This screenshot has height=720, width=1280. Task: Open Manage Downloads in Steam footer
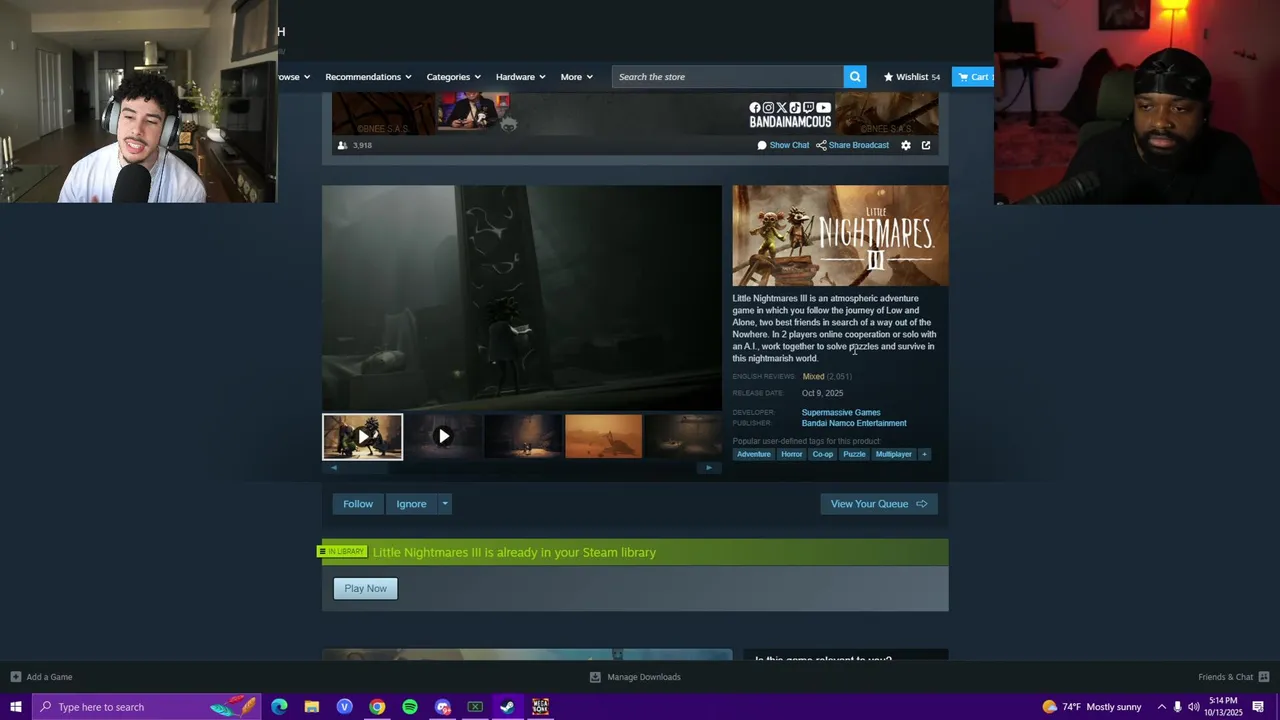tap(635, 677)
